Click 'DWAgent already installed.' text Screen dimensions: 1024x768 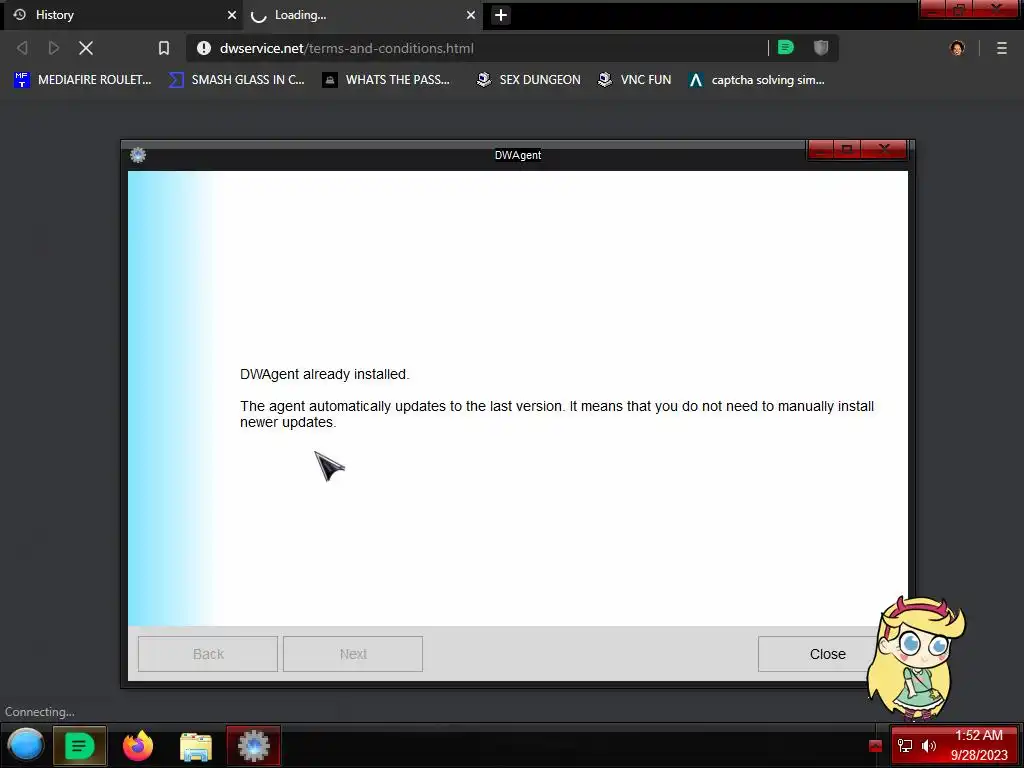[325, 374]
